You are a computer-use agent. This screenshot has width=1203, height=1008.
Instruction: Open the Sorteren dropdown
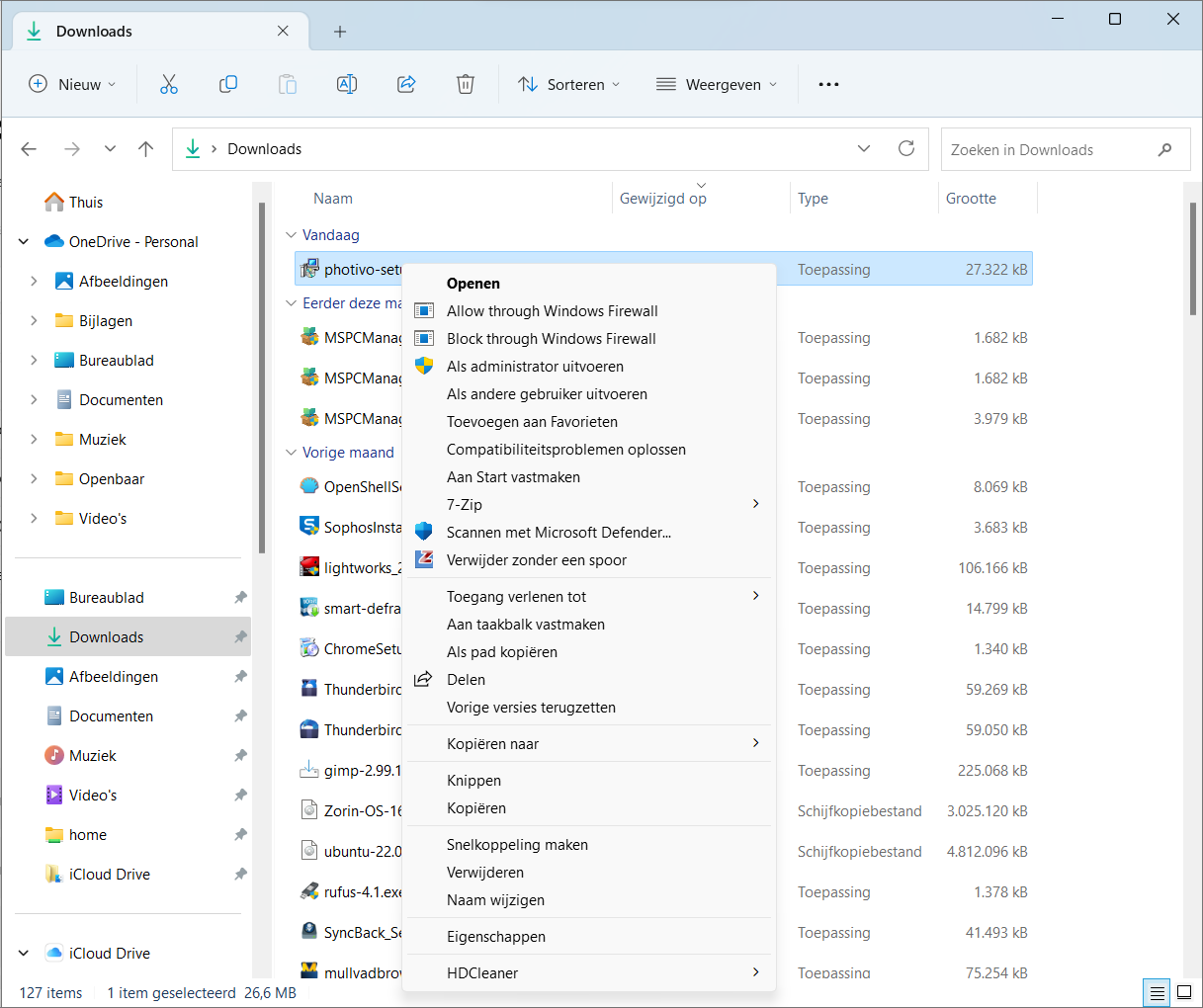[569, 84]
